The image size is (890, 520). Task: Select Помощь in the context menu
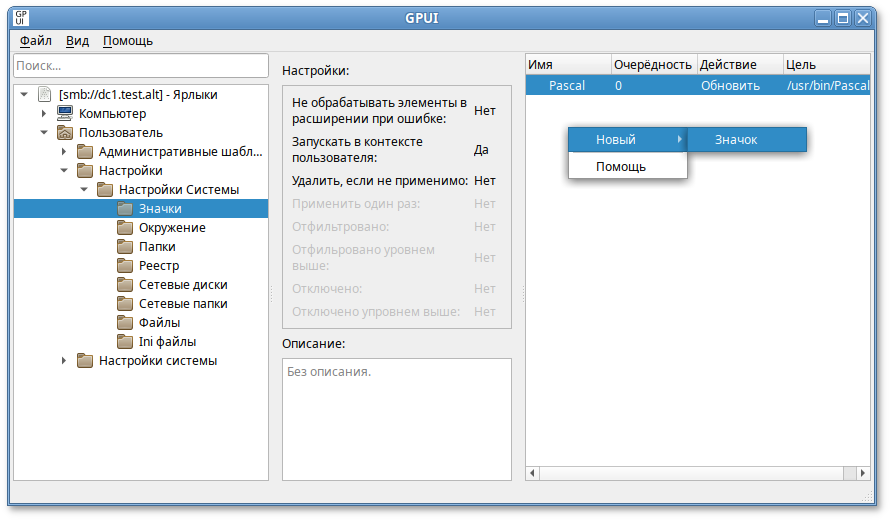621,167
